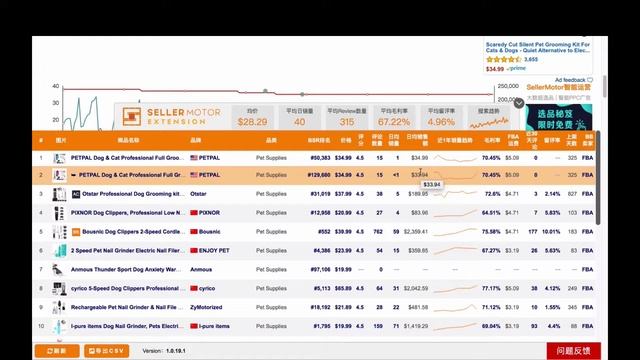Viewport: 640px width, 360px height.
Task: Click the China flag next to cyrico
Action: point(194,289)
